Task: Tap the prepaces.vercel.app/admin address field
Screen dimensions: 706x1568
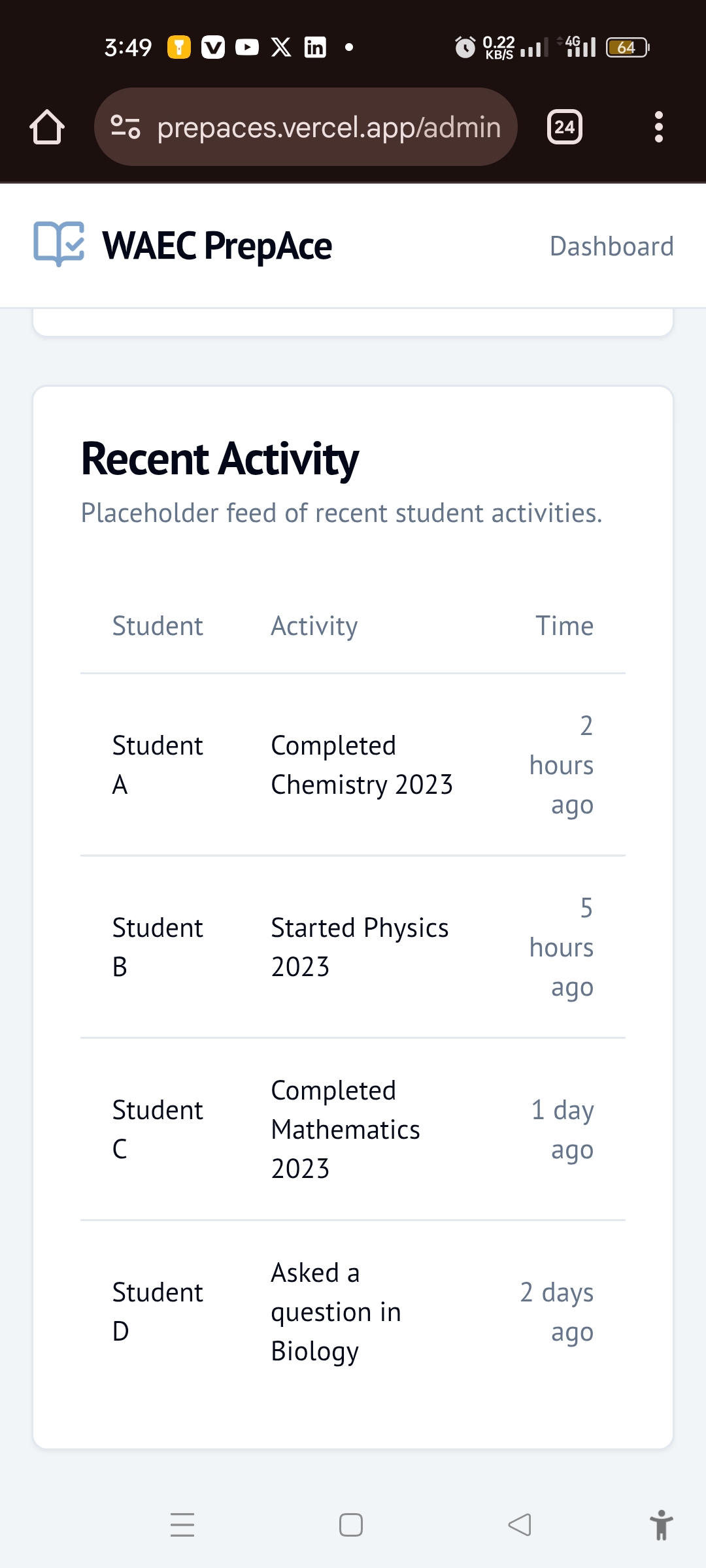Action: click(x=329, y=127)
